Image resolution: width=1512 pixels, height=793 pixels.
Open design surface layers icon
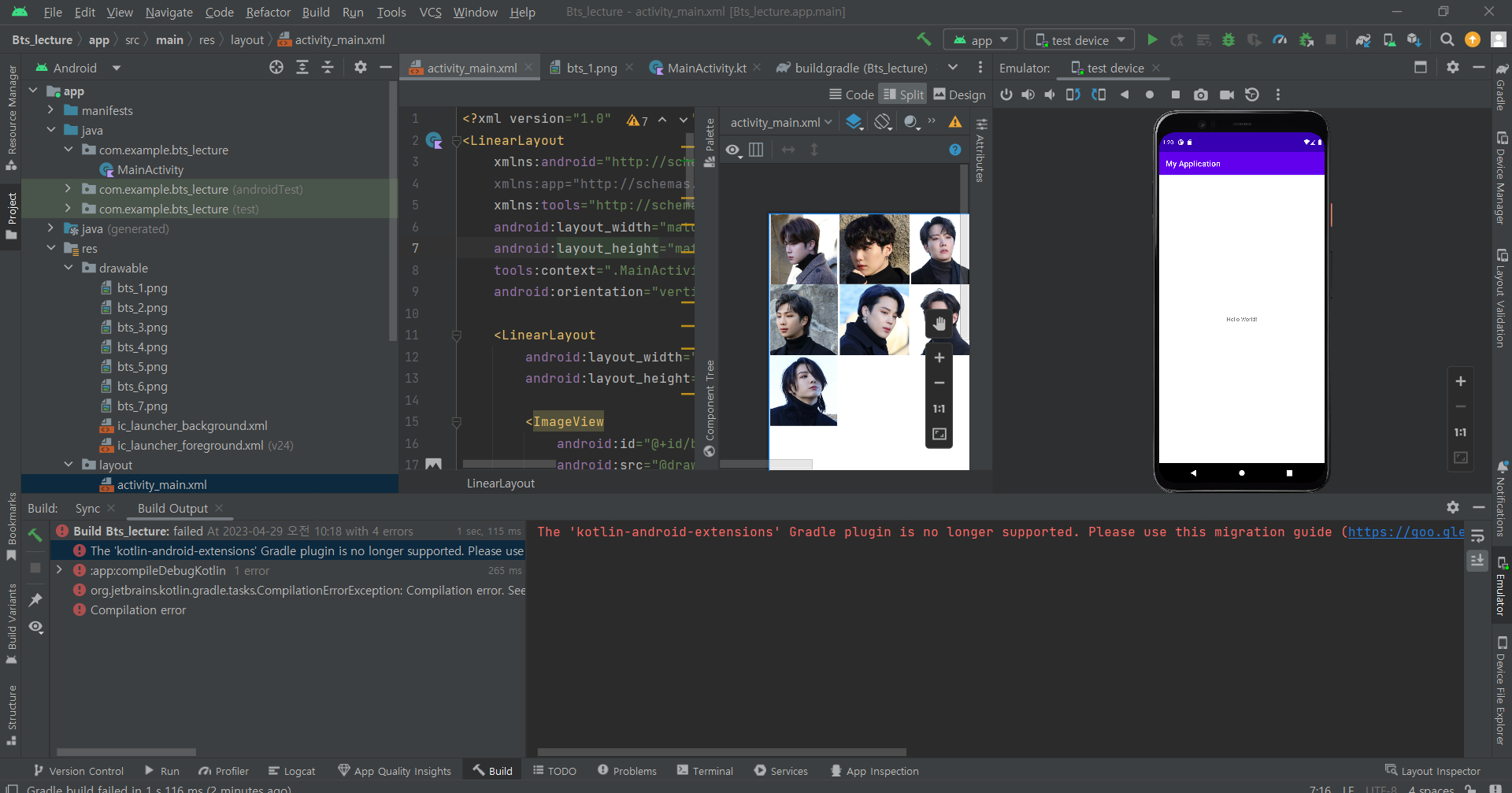tap(854, 122)
